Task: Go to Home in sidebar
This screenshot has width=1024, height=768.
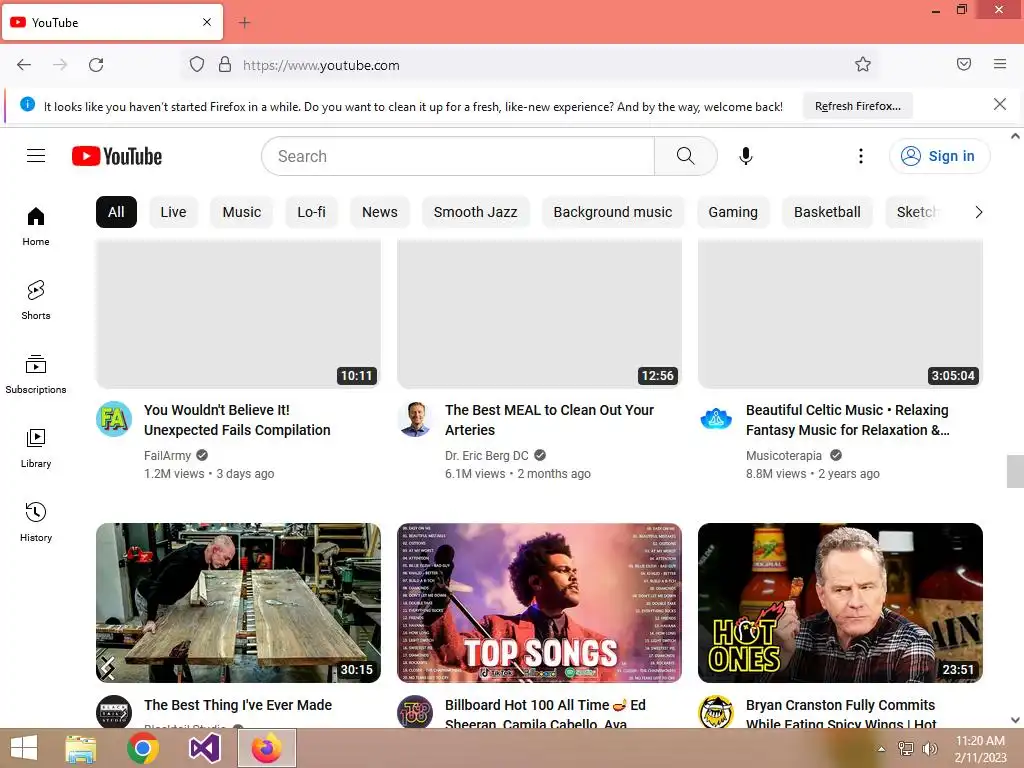Action: click(x=36, y=226)
